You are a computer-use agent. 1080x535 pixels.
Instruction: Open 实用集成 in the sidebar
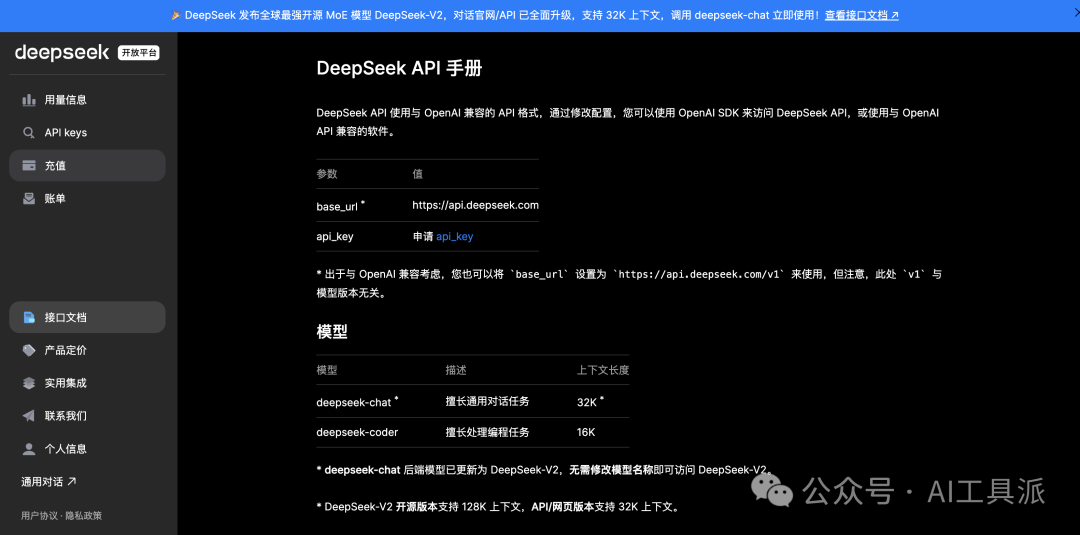(87, 383)
